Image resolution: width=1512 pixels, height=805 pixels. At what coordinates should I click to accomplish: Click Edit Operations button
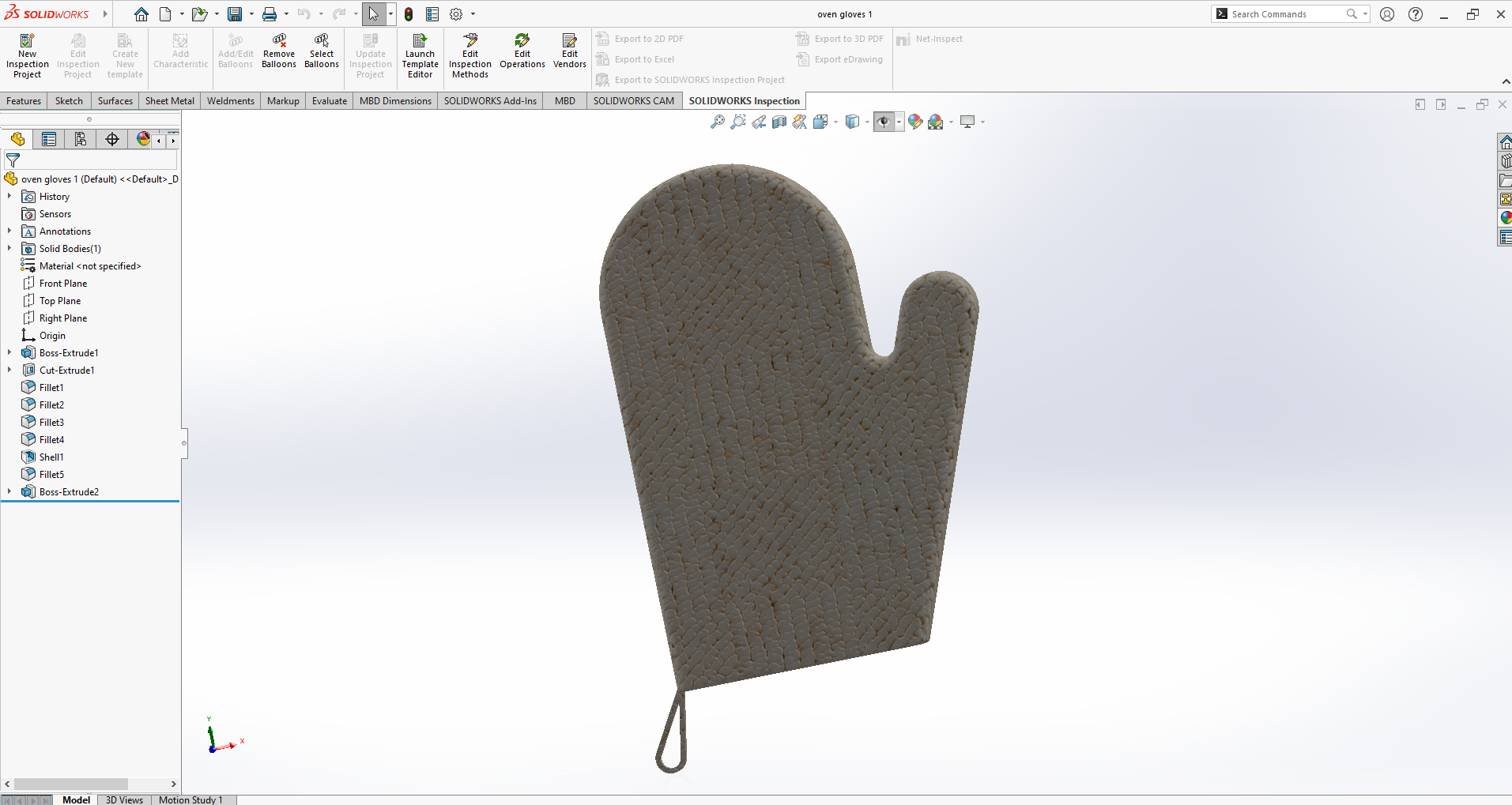pyautogui.click(x=522, y=51)
